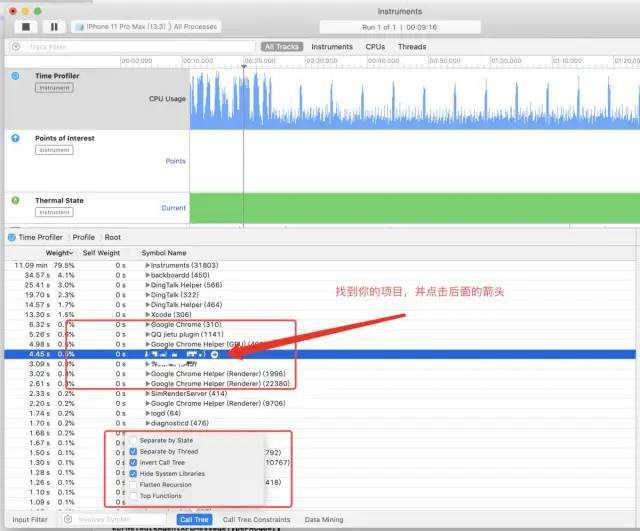This screenshot has height=531, width=640.
Task: Click the Instrument badge under Time Profiler
Action: click(x=54, y=88)
